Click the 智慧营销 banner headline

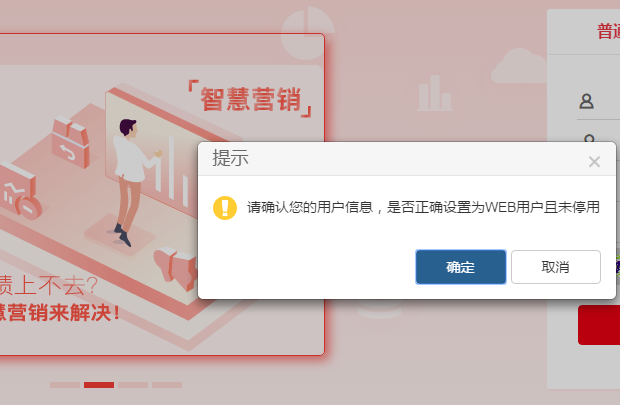pos(250,99)
